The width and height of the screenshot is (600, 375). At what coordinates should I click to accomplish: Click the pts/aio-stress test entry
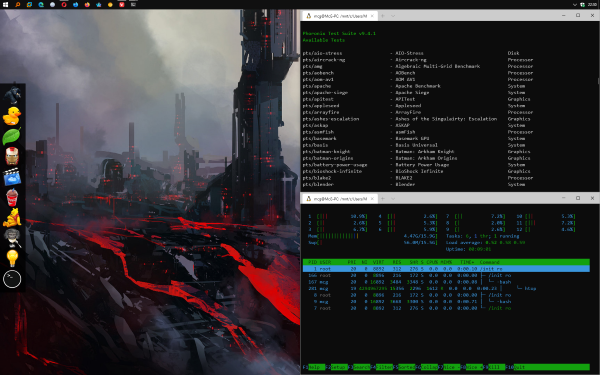[x=322, y=53]
